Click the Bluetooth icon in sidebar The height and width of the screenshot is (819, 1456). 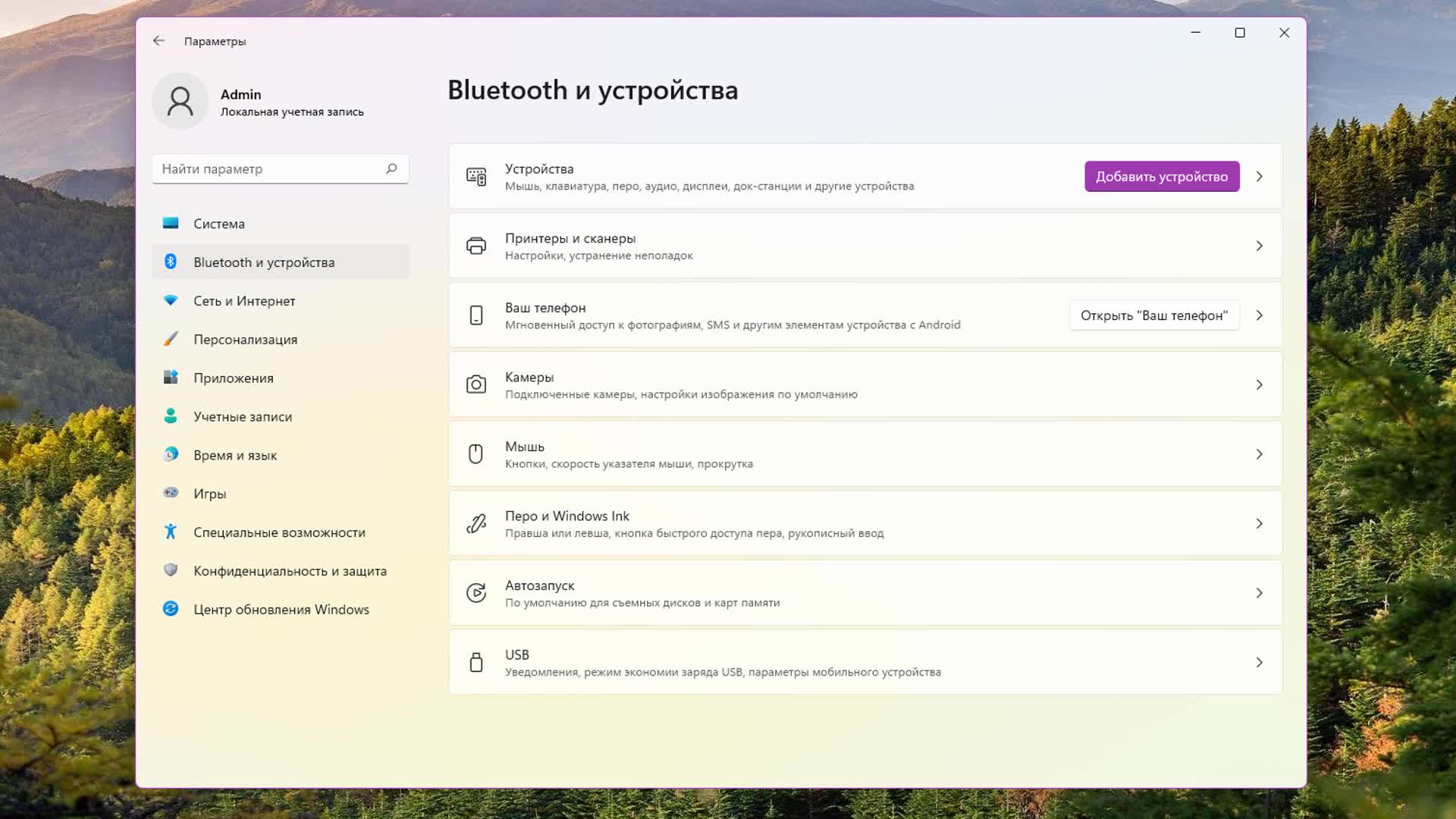click(171, 262)
